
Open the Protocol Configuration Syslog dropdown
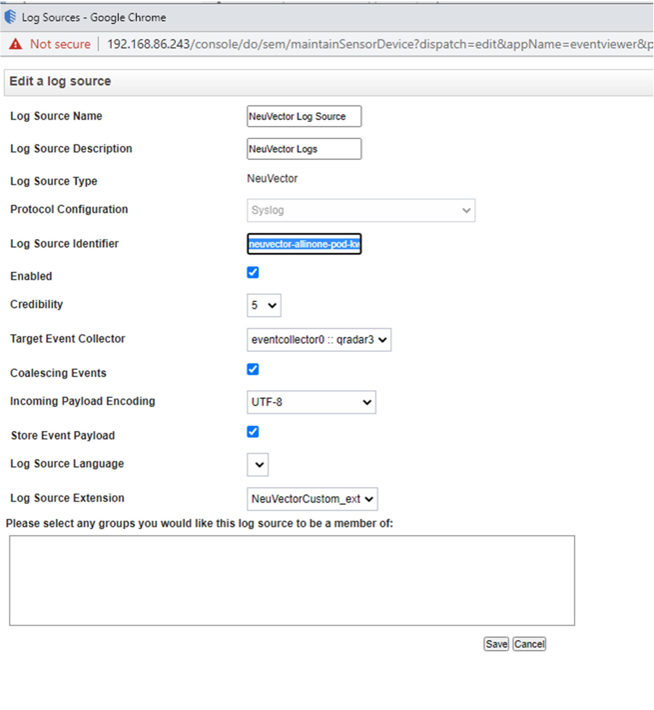[x=360, y=210]
